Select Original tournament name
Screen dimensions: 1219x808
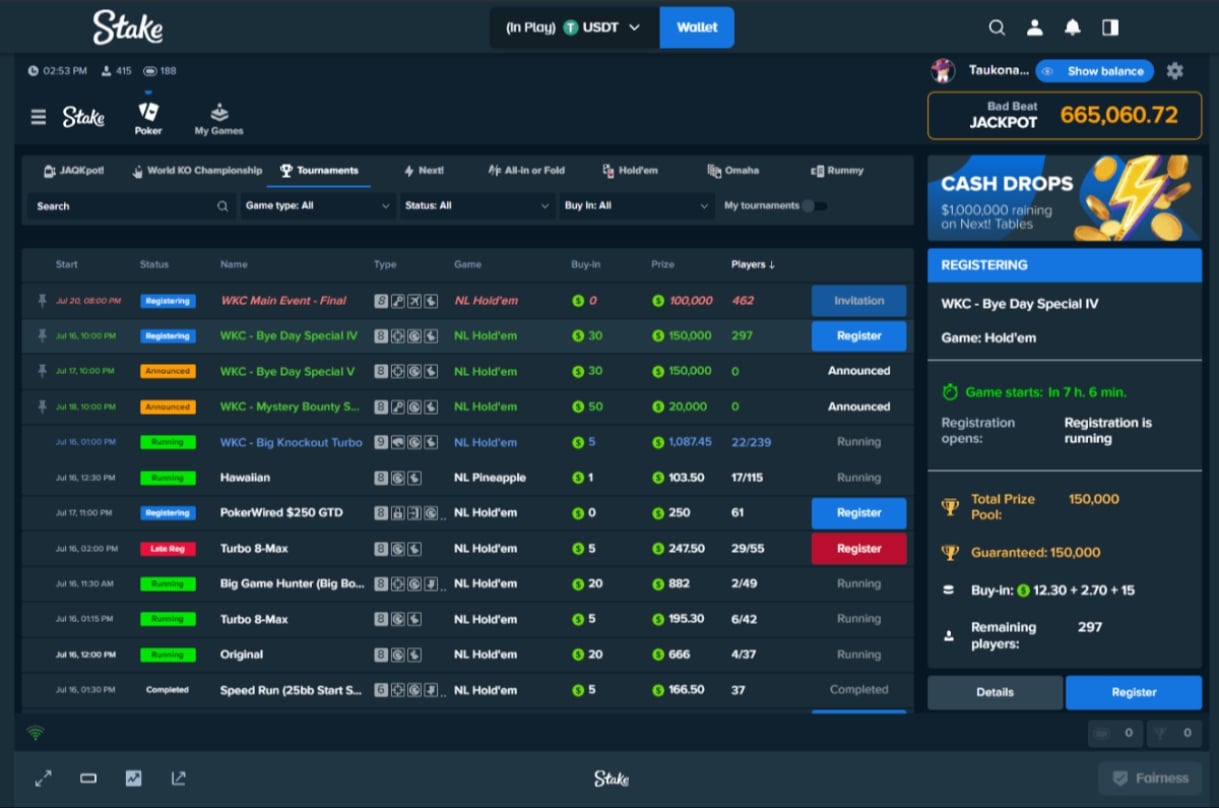click(x=242, y=655)
